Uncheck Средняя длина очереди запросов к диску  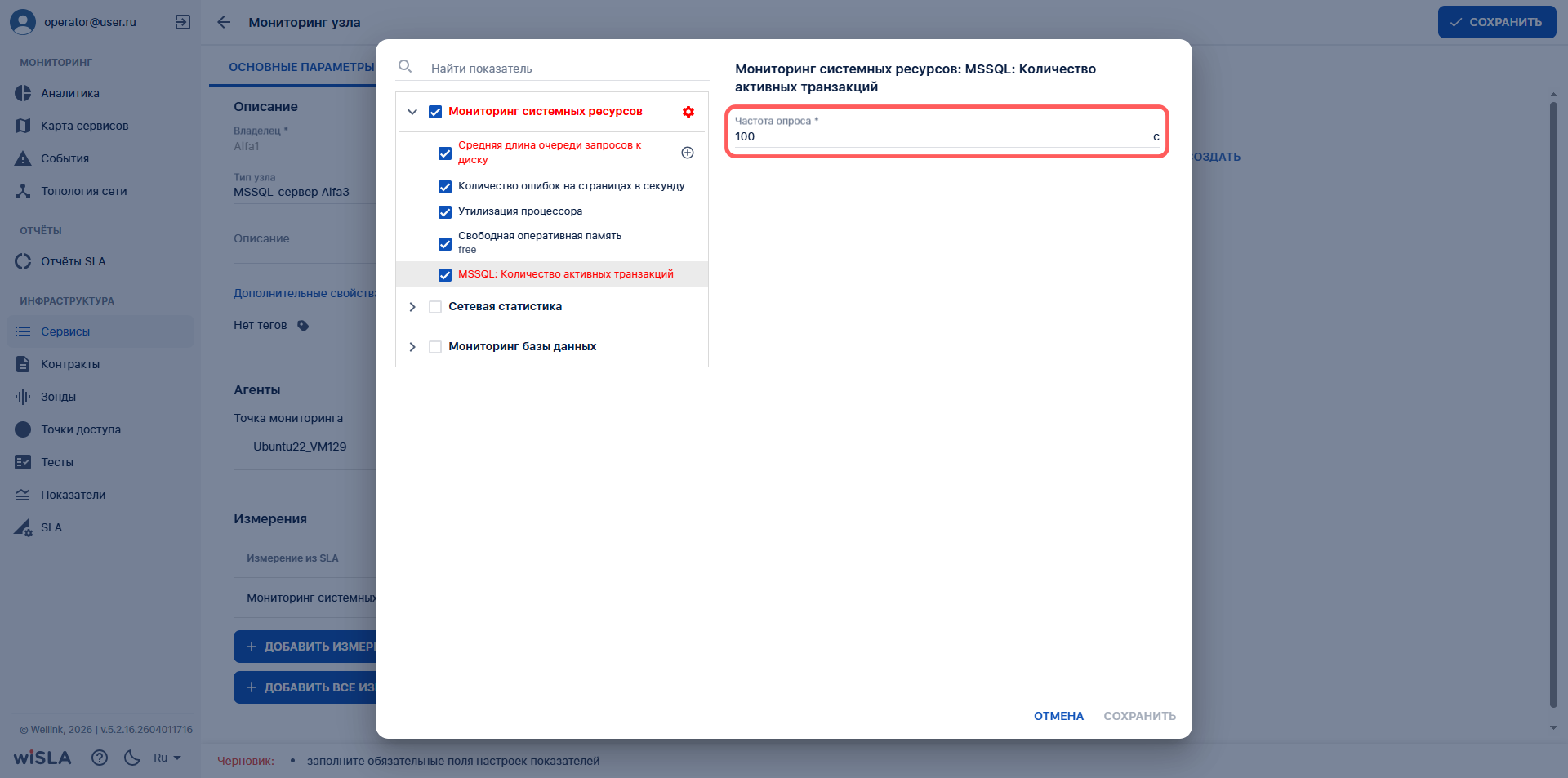(x=445, y=153)
